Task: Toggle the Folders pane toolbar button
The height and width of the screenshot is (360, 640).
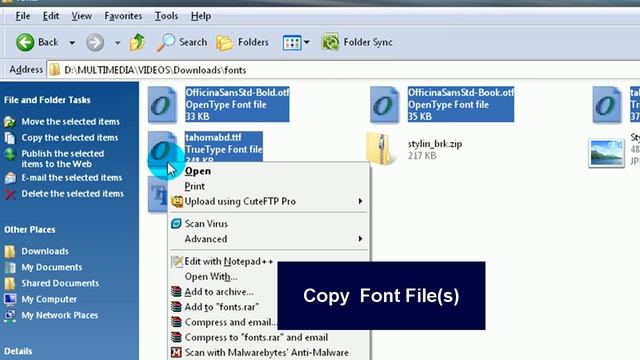Action: pyautogui.click(x=242, y=42)
